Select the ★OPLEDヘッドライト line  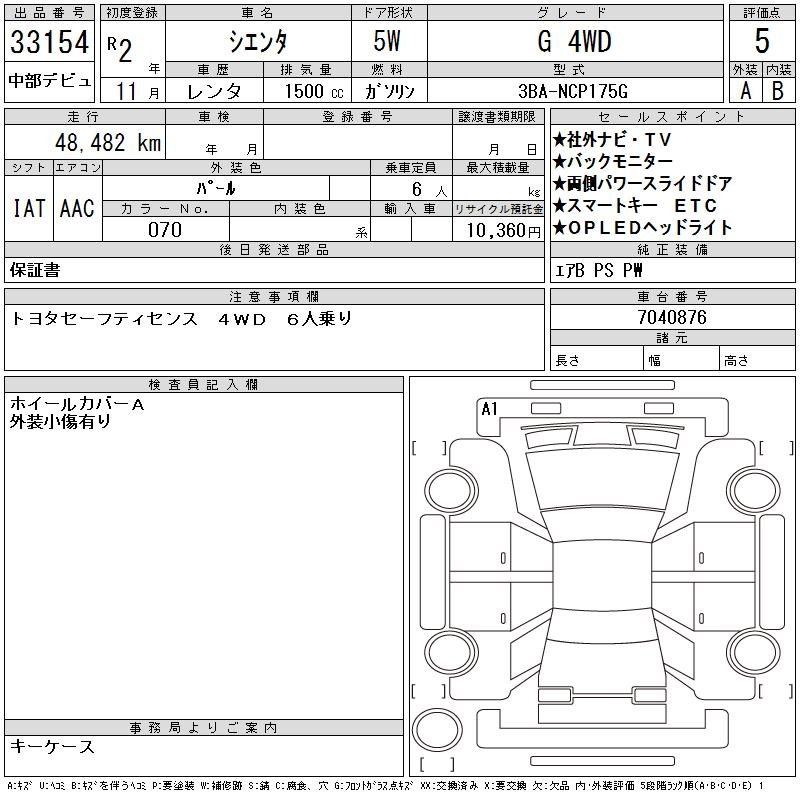(x=642, y=227)
